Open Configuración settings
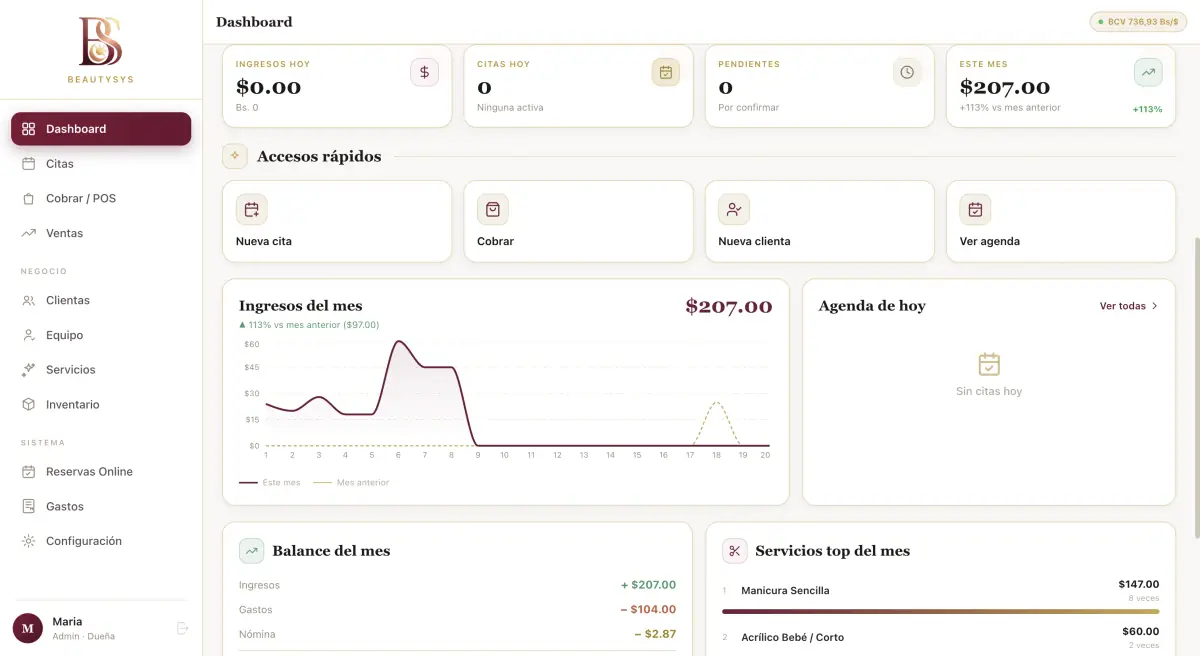The width and height of the screenshot is (1200, 656). 101,541
